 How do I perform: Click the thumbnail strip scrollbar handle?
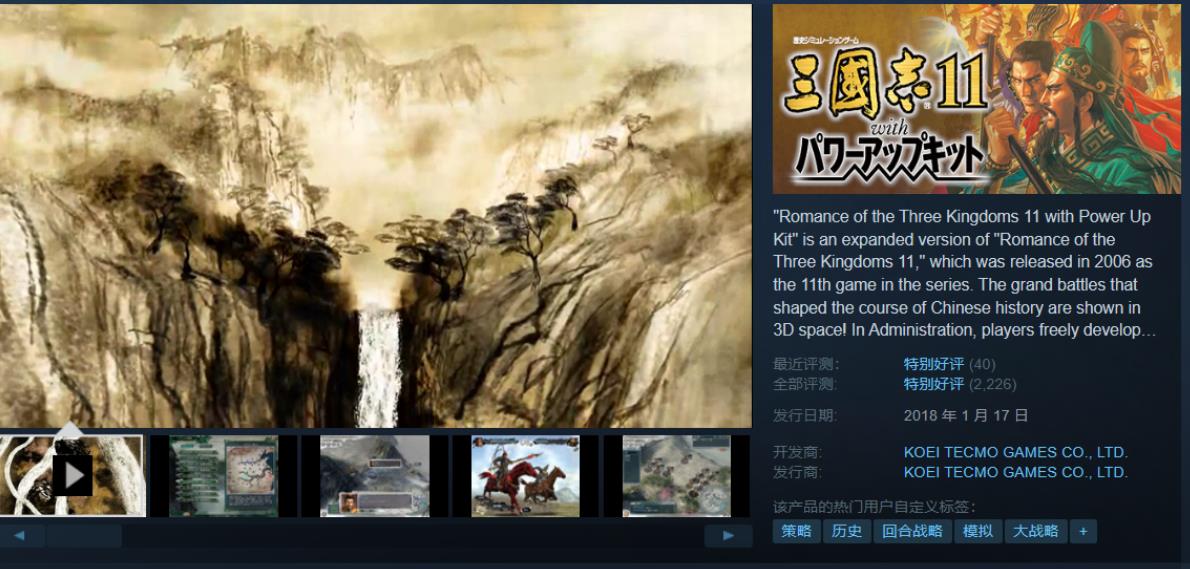point(83,536)
